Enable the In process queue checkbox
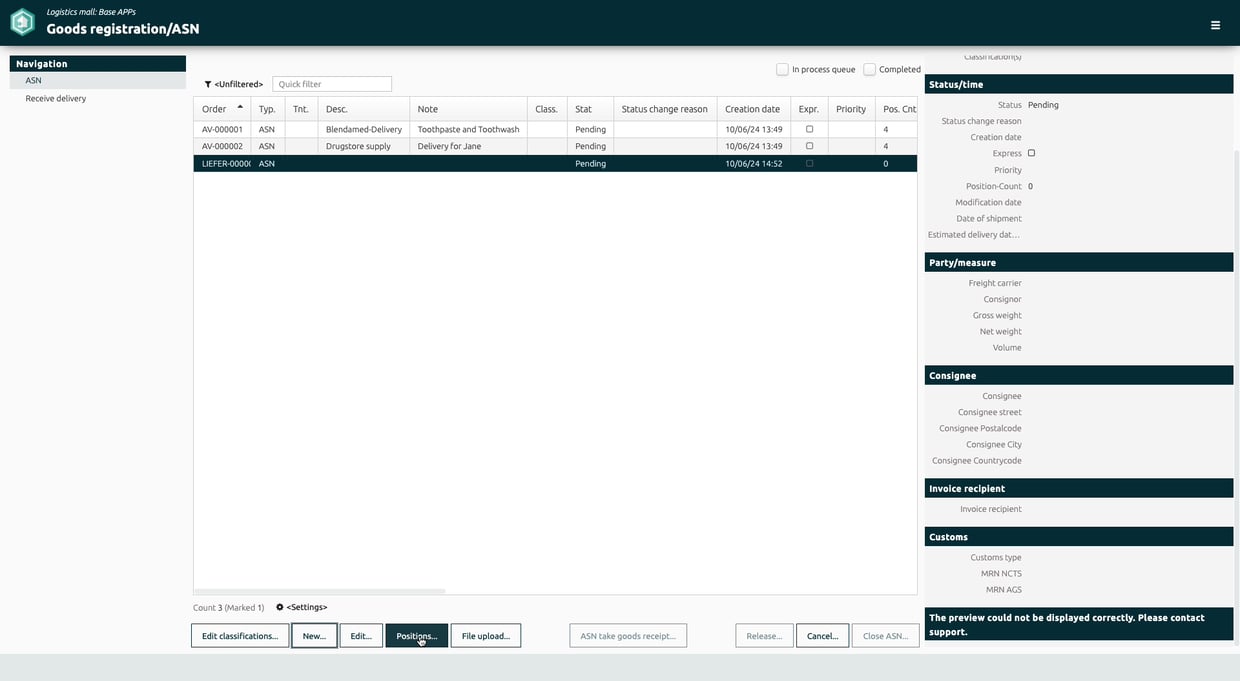 tap(782, 69)
